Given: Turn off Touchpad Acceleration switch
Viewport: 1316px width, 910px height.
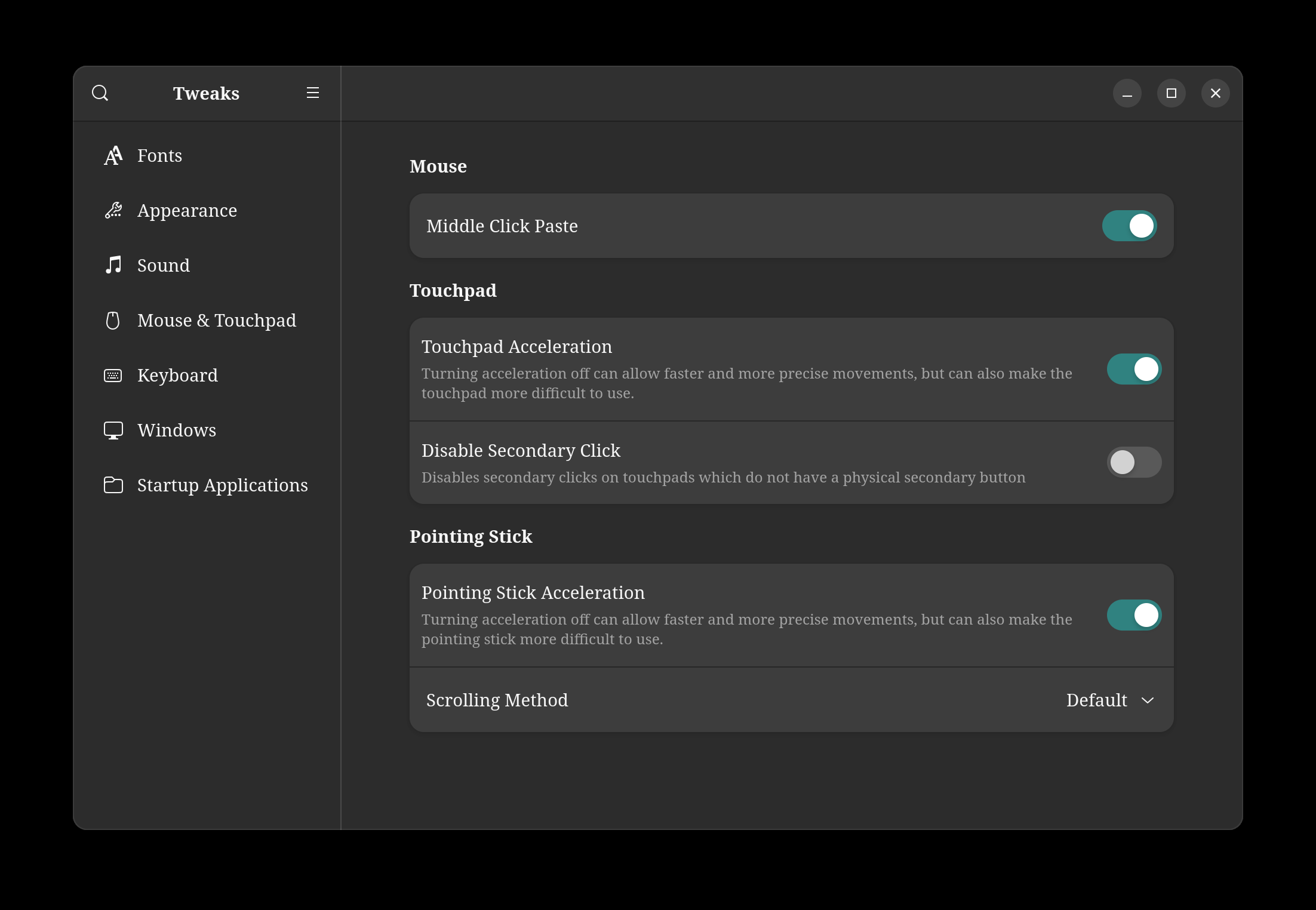Looking at the screenshot, I should (1134, 369).
